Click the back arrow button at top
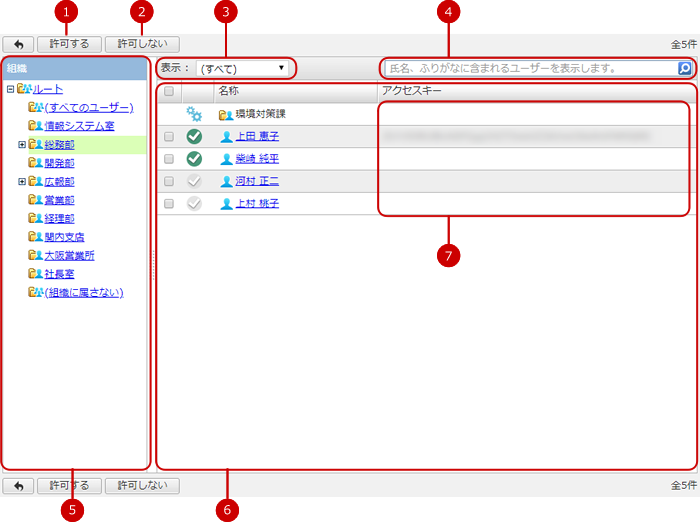Screen dimensions: 700x522 pos(18,44)
